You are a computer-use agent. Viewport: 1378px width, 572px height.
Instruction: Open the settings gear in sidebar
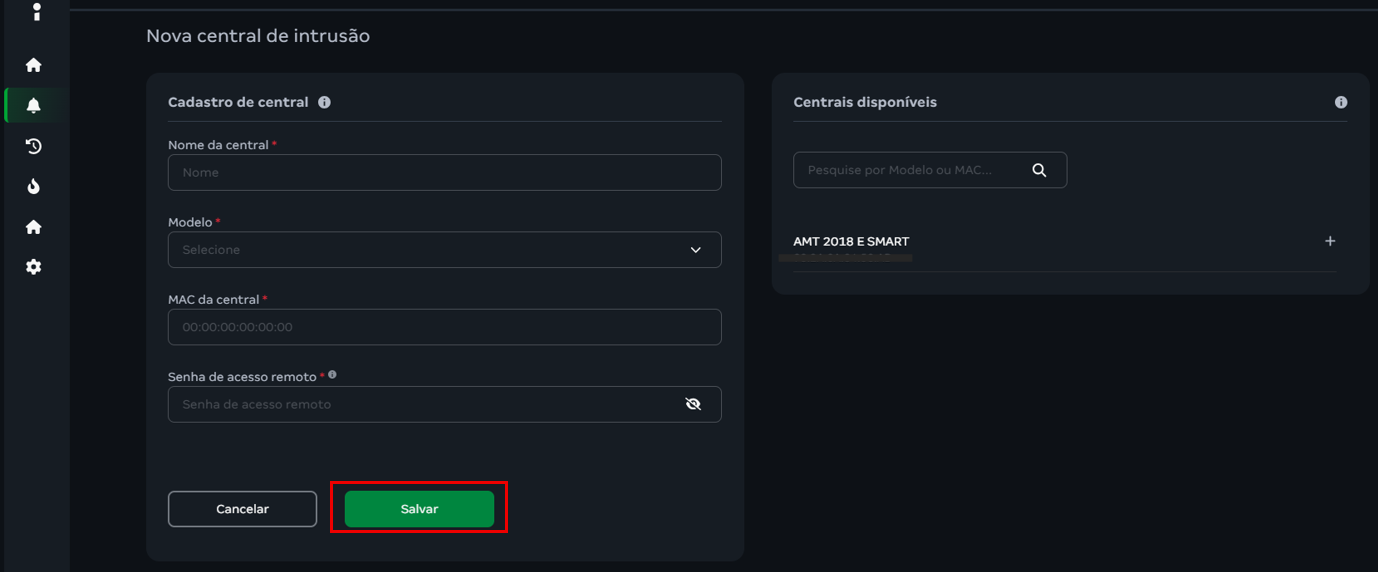coord(34,267)
